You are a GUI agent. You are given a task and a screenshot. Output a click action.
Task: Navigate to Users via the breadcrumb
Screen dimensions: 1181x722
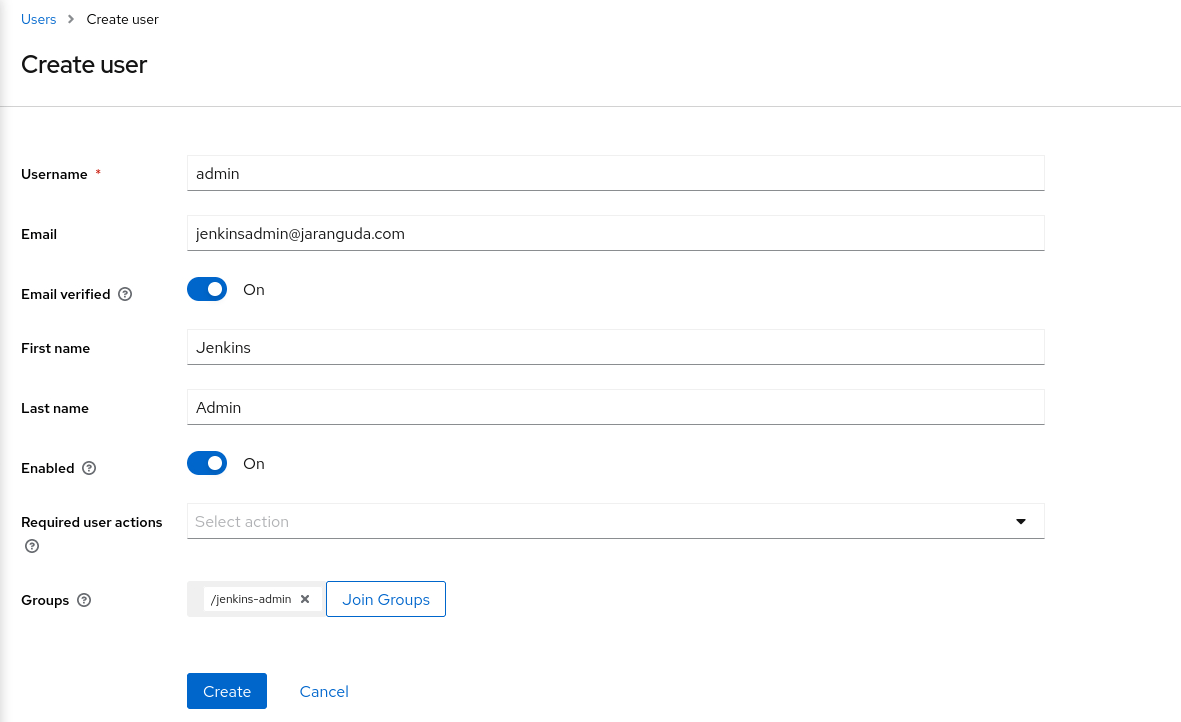click(x=38, y=19)
